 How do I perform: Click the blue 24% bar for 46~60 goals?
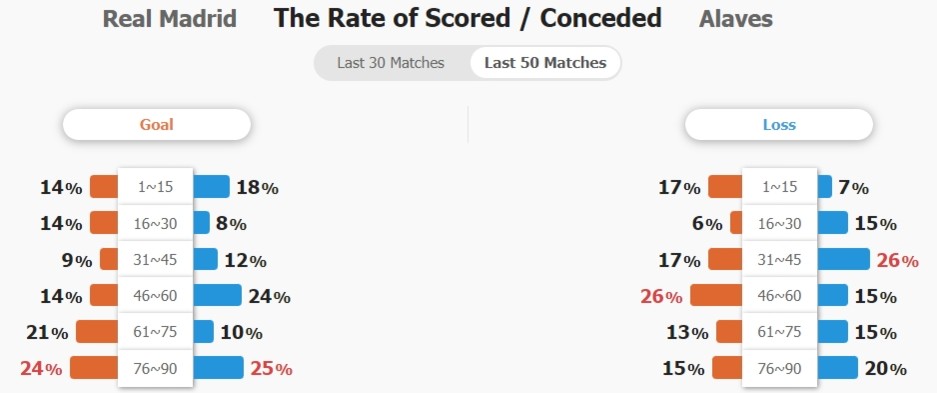pos(218,295)
